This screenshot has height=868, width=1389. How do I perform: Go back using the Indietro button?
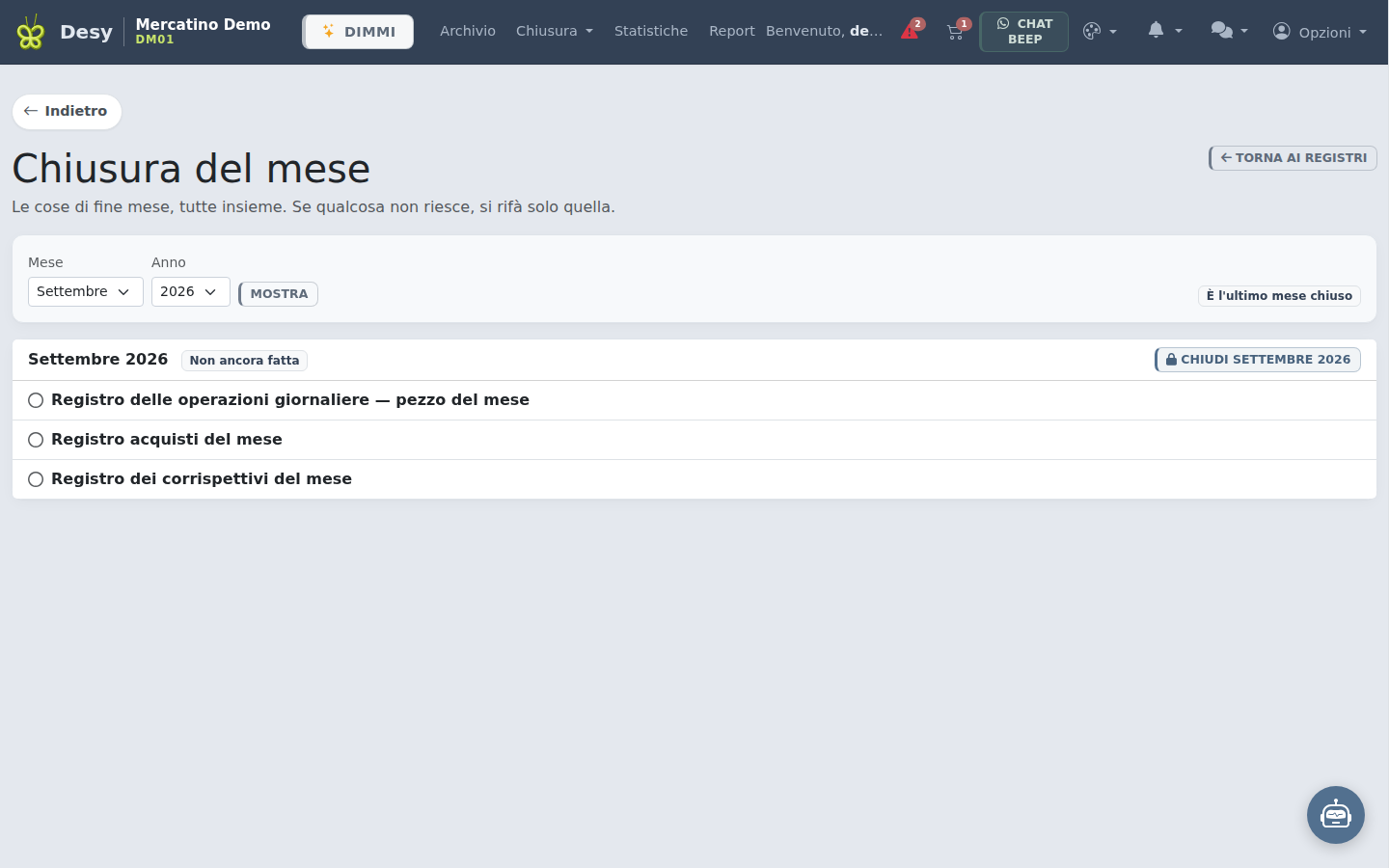coord(67,111)
